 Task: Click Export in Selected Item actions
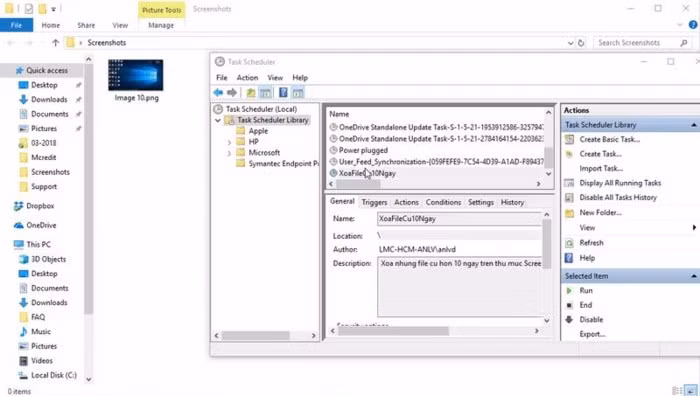click(x=592, y=334)
